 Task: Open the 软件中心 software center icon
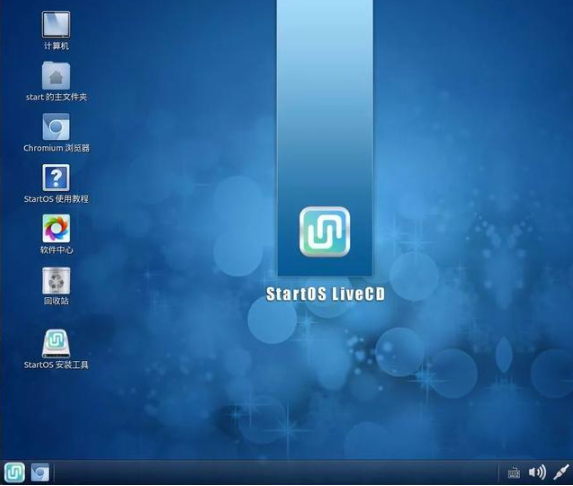(56, 228)
